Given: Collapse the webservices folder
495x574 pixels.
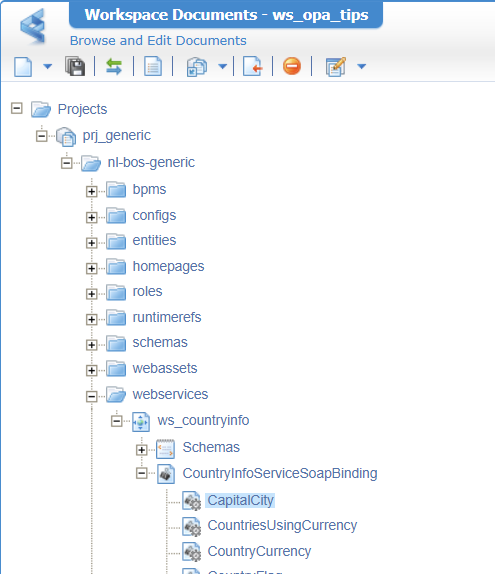Looking at the screenshot, I should (92, 396).
